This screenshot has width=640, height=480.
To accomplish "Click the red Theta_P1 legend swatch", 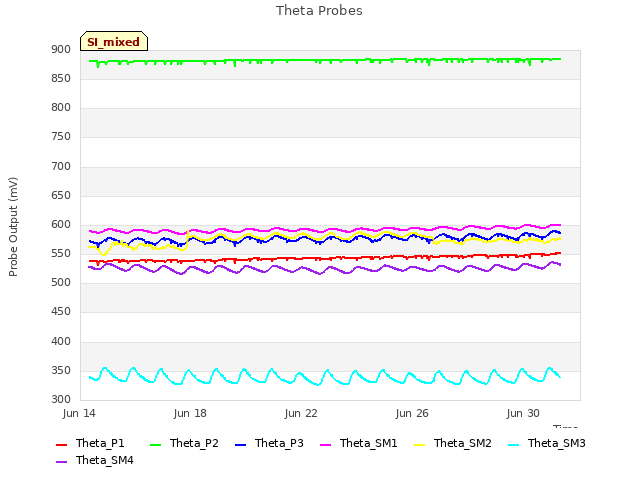I will 61,444.
